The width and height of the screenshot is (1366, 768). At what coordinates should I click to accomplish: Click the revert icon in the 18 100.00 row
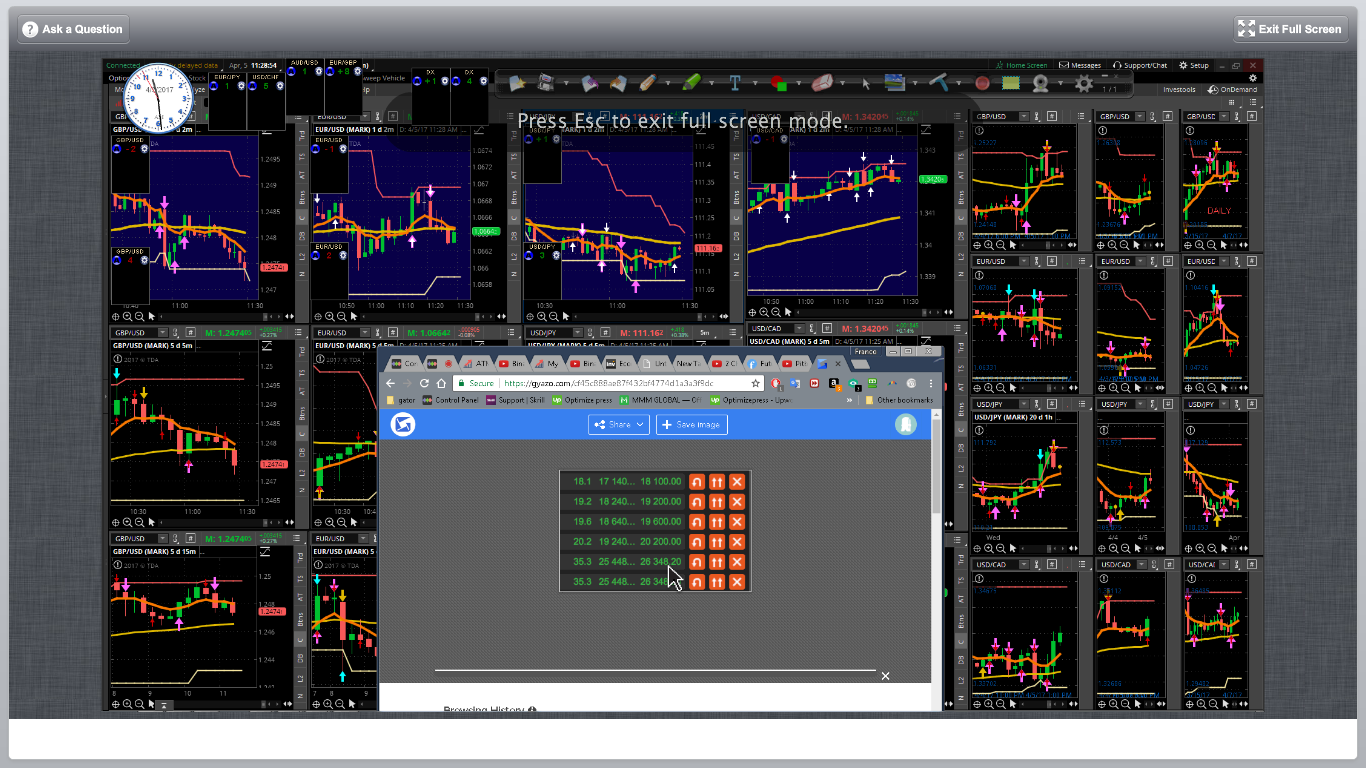coord(697,482)
